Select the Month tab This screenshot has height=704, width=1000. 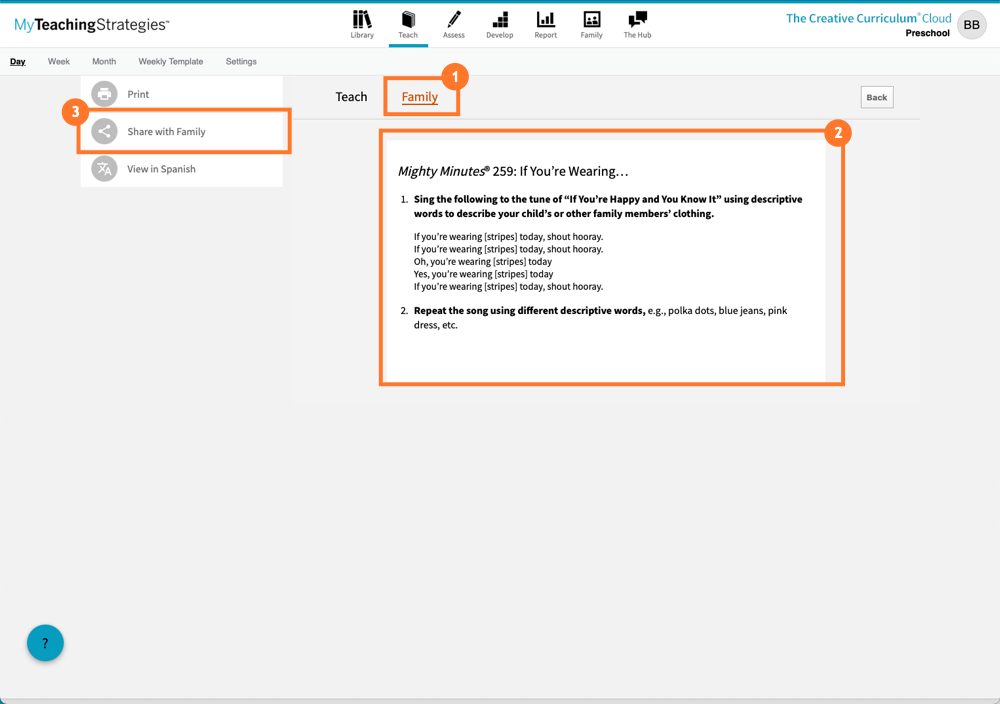[x=104, y=61]
